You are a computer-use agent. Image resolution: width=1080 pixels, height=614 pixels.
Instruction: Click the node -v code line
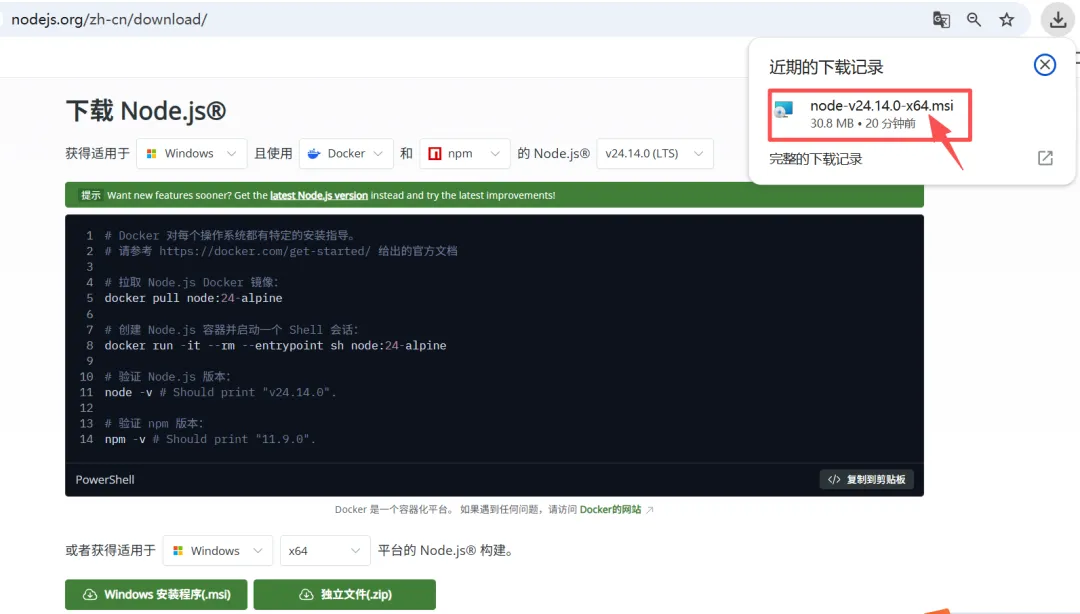220,392
